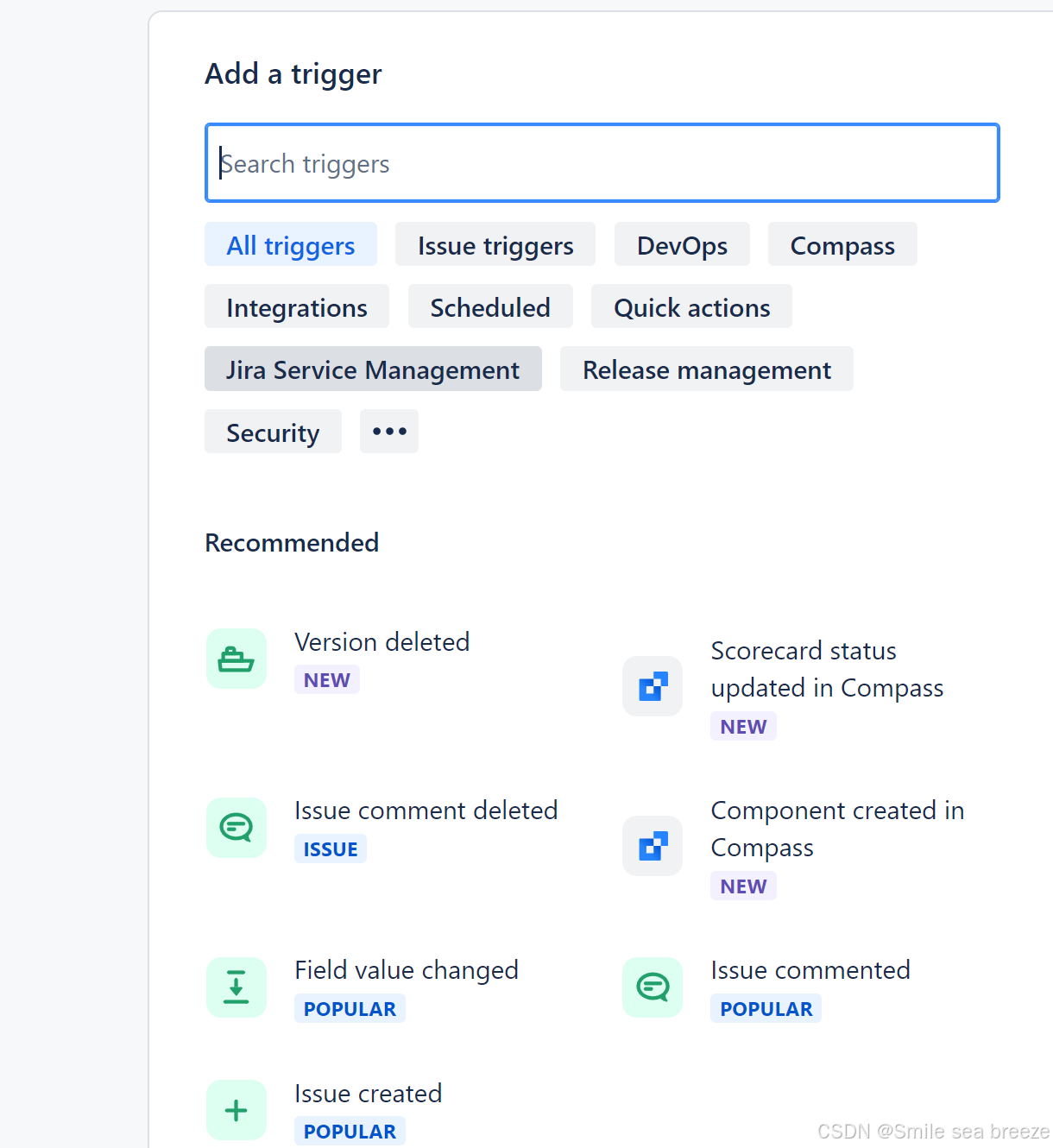
Task: Click the Issue comment deleted speech icon
Action: point(236,828)
